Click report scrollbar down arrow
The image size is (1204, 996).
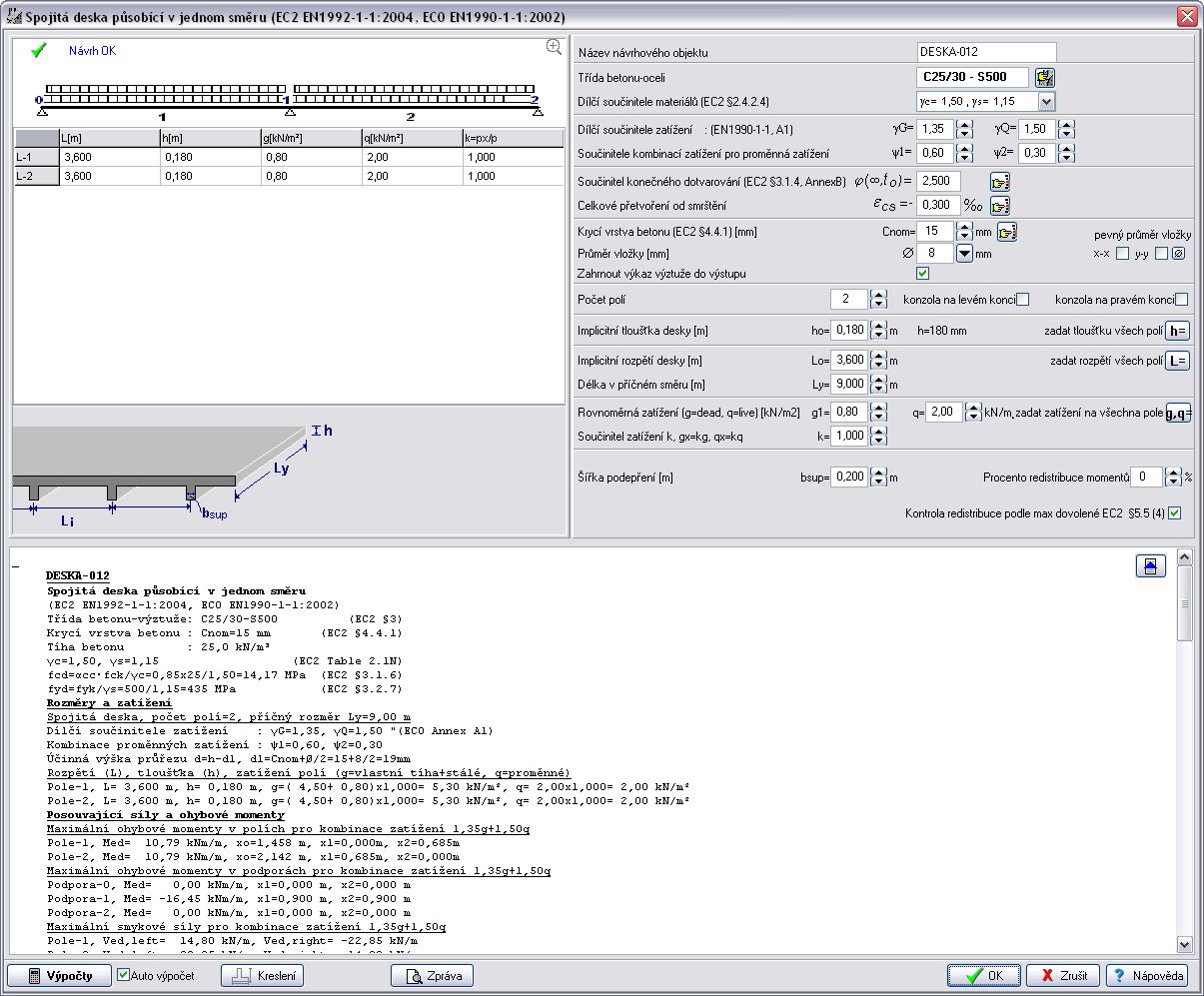tap(1185, 944)
